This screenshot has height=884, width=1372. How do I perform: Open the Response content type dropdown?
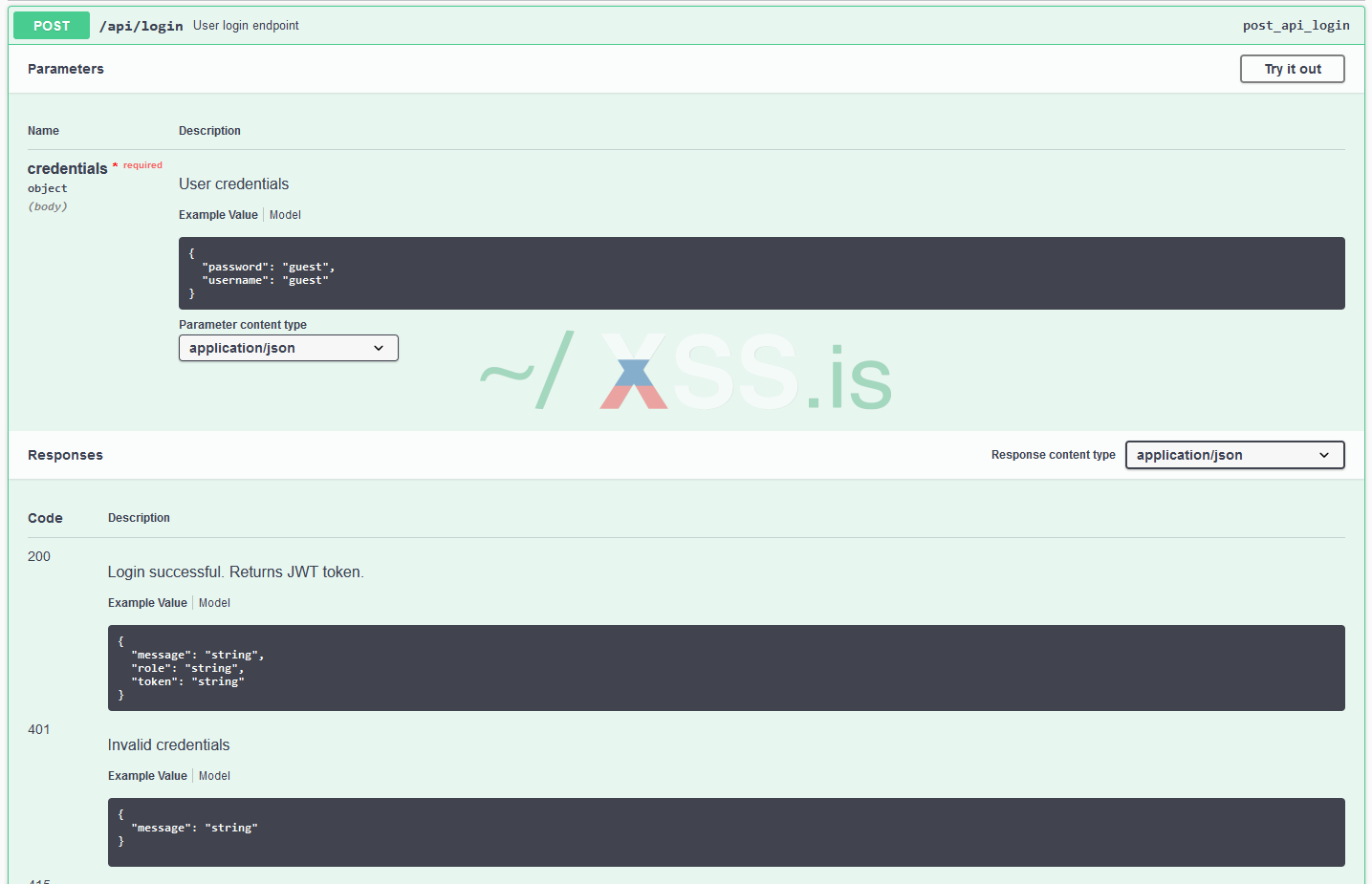pyautogui.click(x=1235, y=455)
